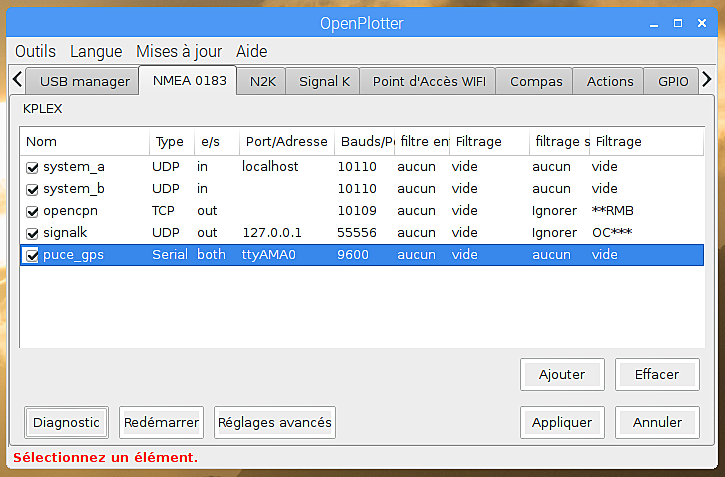Select the signalk row name
Screen dimensions: 725x477
tap(65, 232)
